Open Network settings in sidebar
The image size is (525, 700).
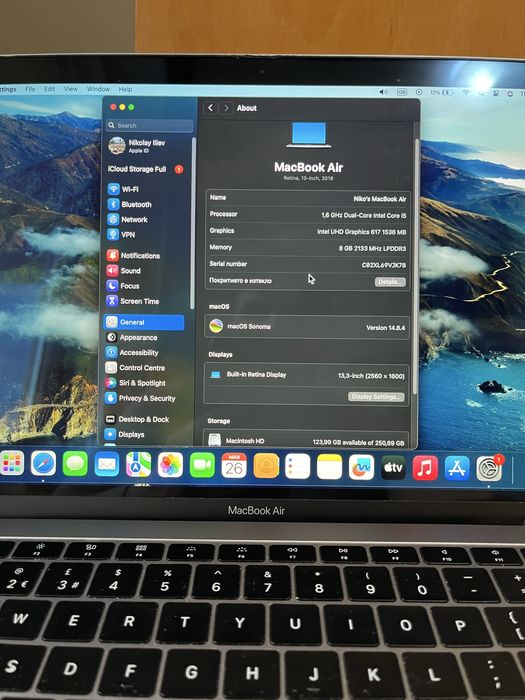pyautogui.click(x=128, y=219)
